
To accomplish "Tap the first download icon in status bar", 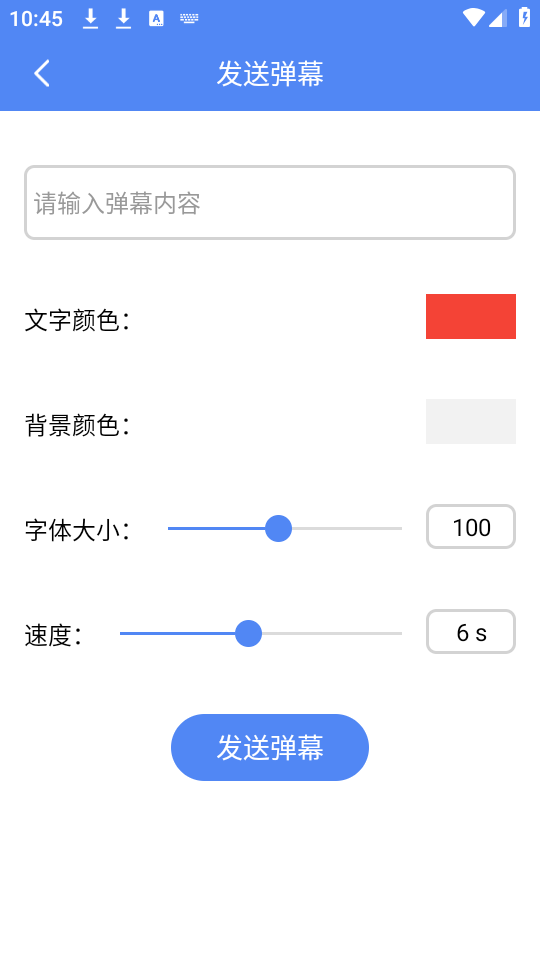I will [91, 19].
